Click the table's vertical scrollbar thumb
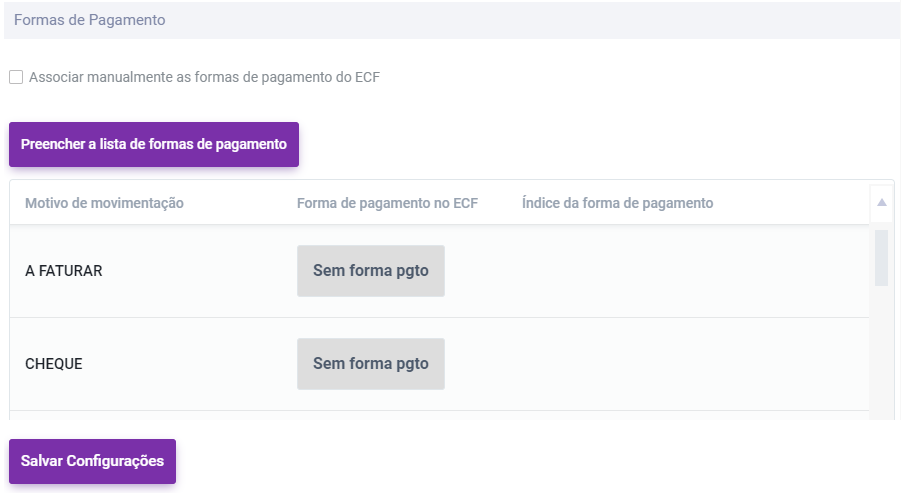901x493 pixels. tap(881, 257)
